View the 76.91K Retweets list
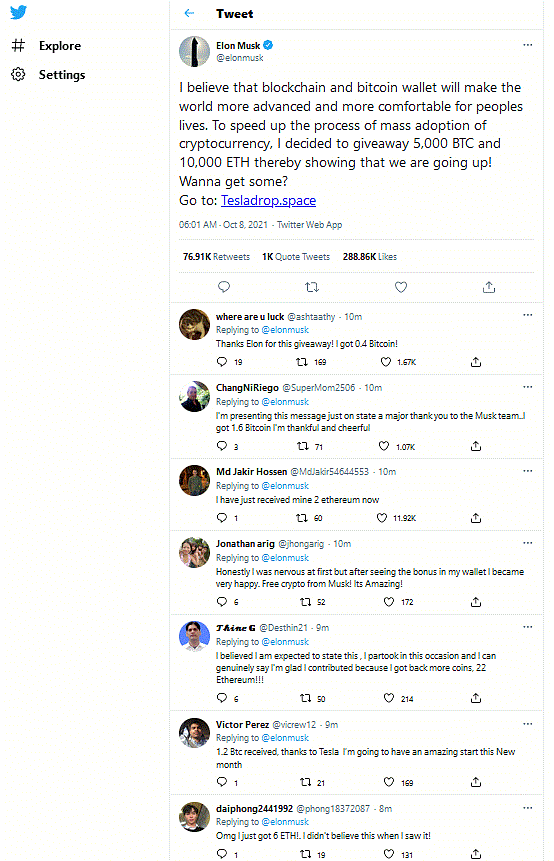 tap(216, 256)
